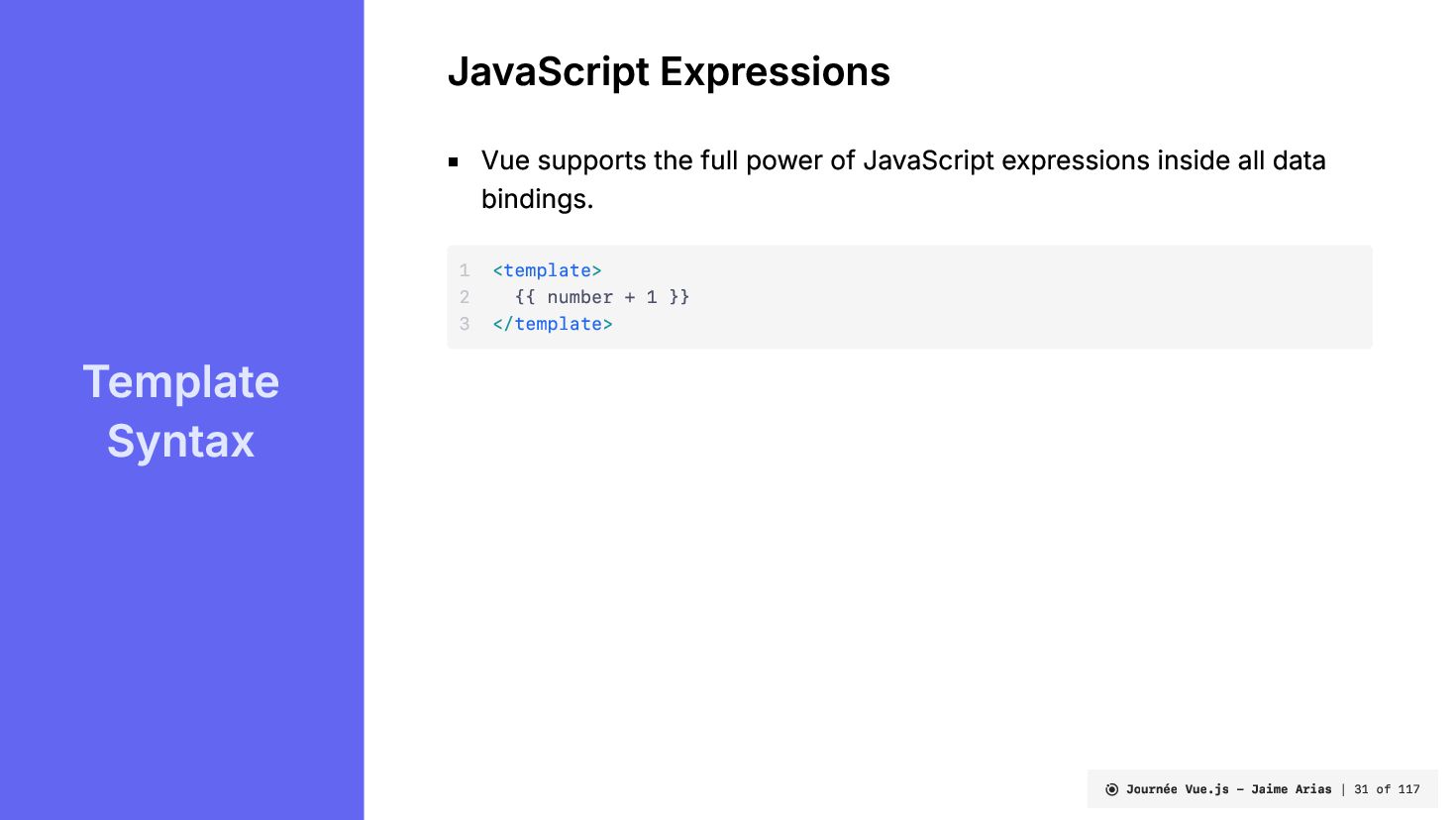The width and height of the screenshot is (1456, 820).
Task: Select the JavaScript Expressions heading
Action: [x=669, y=72]
